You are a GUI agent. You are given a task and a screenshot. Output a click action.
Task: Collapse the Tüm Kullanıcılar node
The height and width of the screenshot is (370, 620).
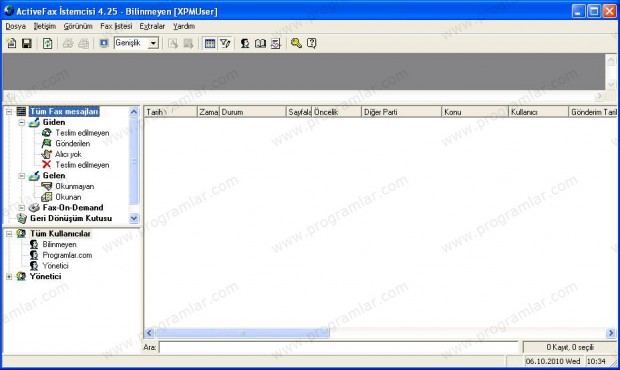9,234
